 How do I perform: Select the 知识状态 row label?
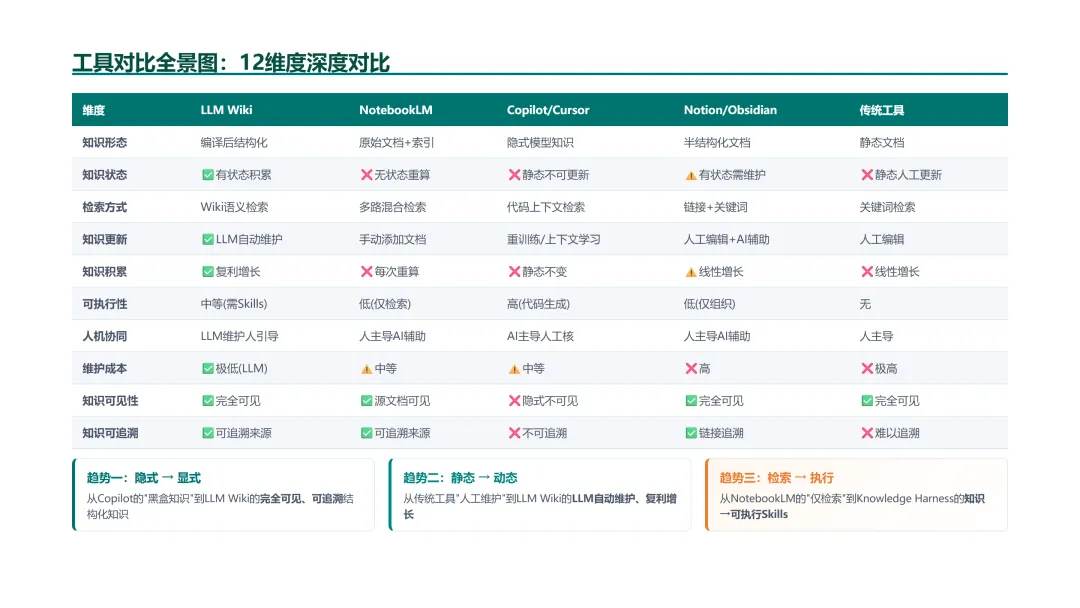pos(105,175)
